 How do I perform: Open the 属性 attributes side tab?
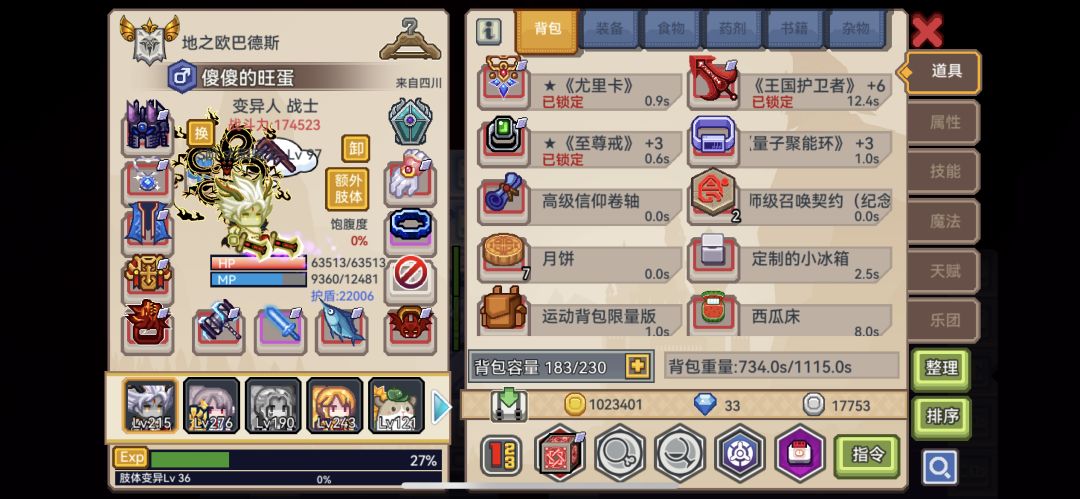(944, 122)
